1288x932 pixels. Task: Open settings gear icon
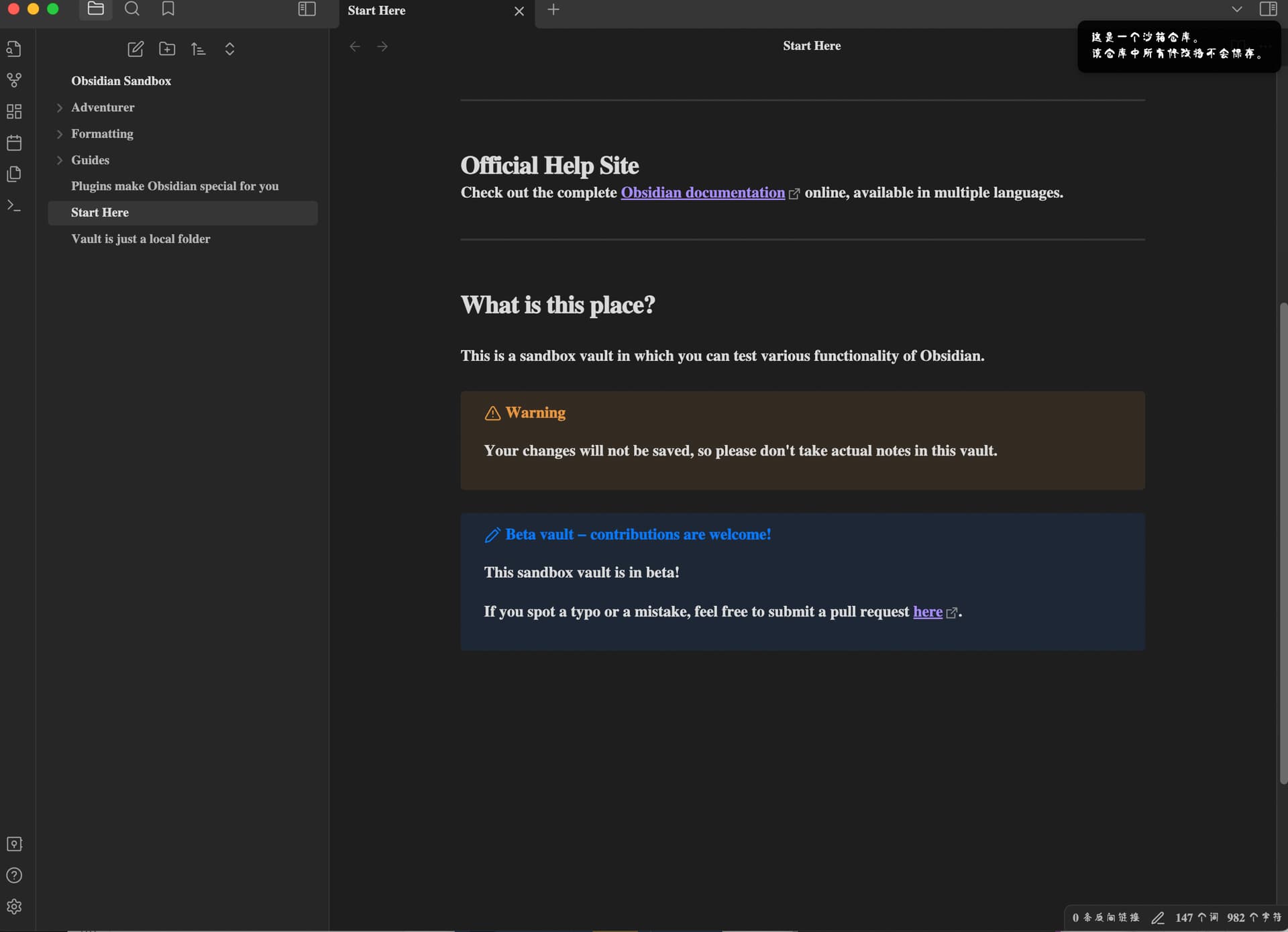point(14,907)
